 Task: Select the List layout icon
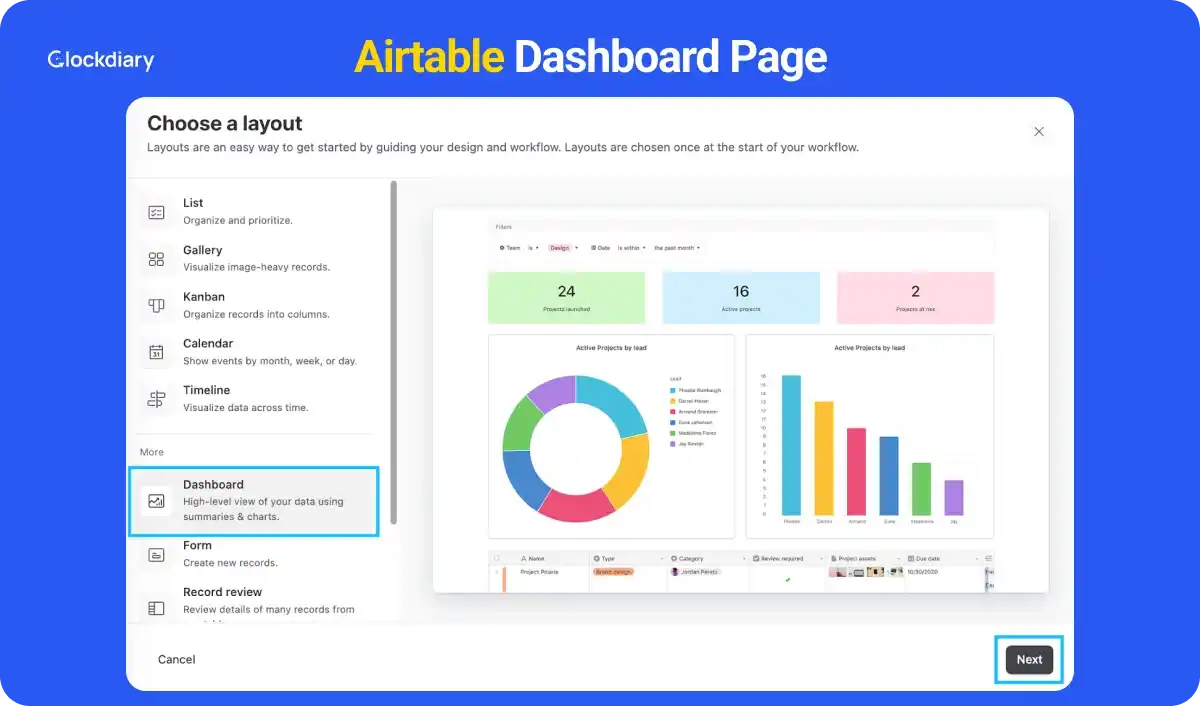156,212
